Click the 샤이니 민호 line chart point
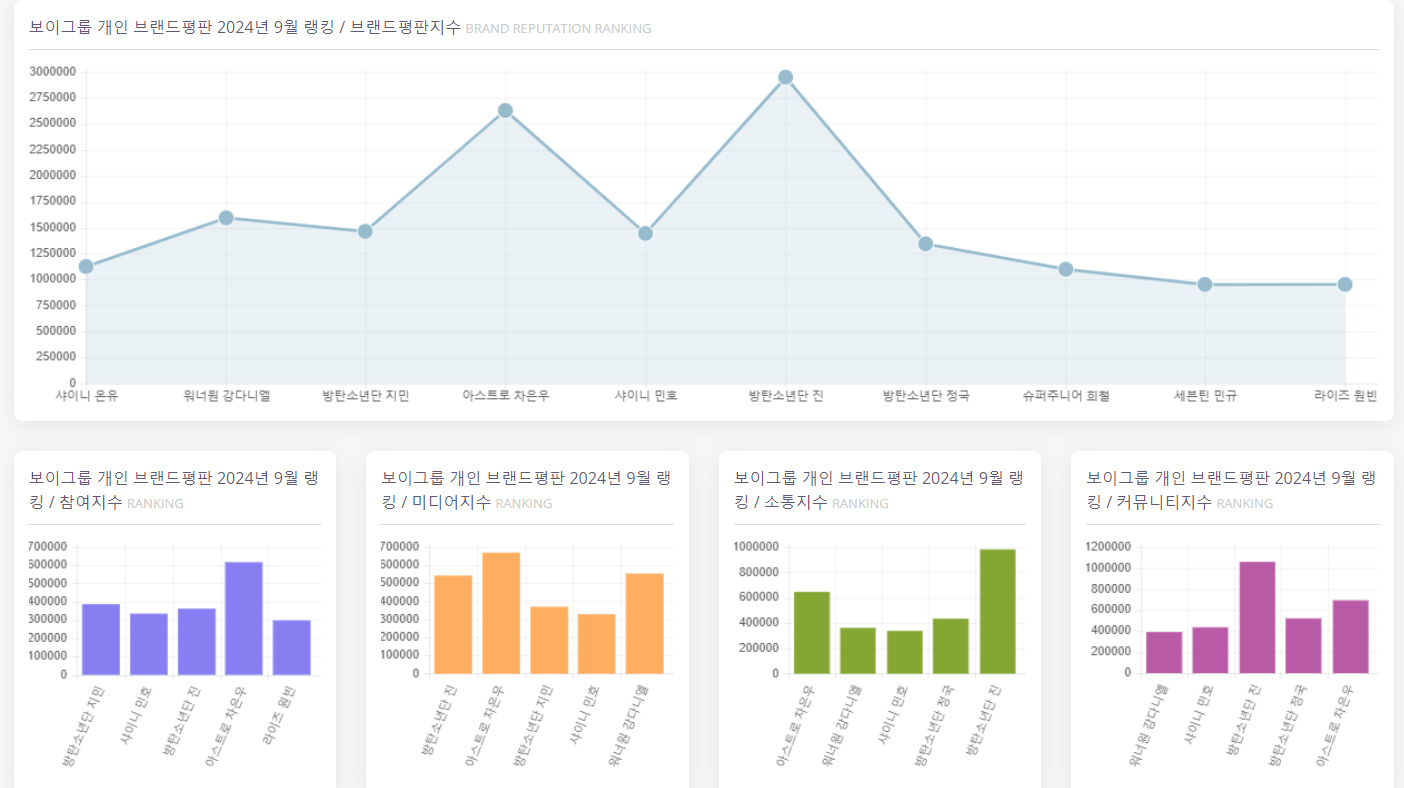This screenshot has height=788, width=1404. 645,233
